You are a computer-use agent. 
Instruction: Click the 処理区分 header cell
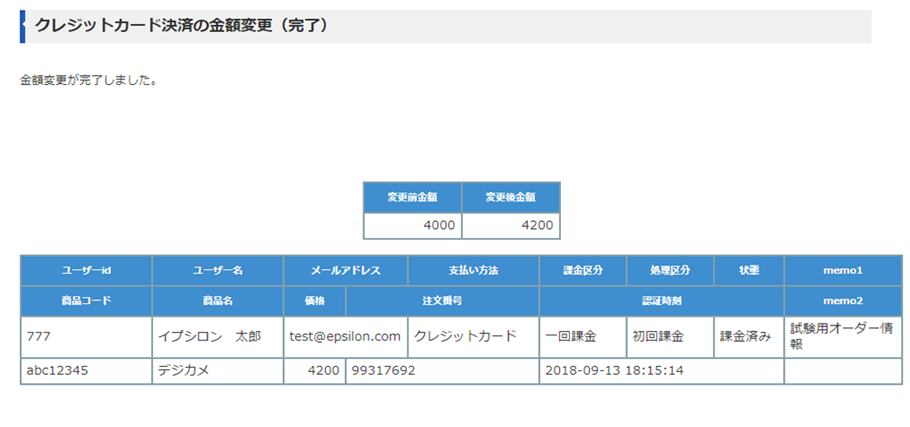tap(670, 270)
